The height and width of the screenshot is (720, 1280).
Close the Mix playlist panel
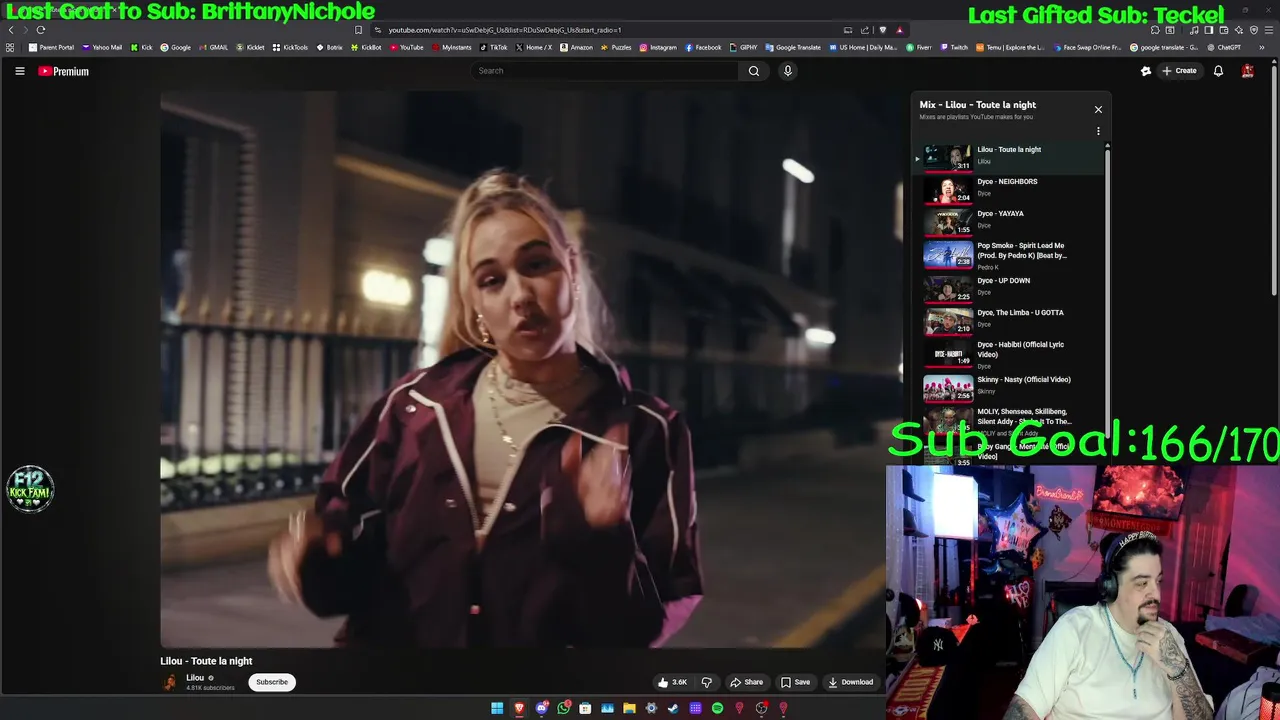tap(1098, 109)
